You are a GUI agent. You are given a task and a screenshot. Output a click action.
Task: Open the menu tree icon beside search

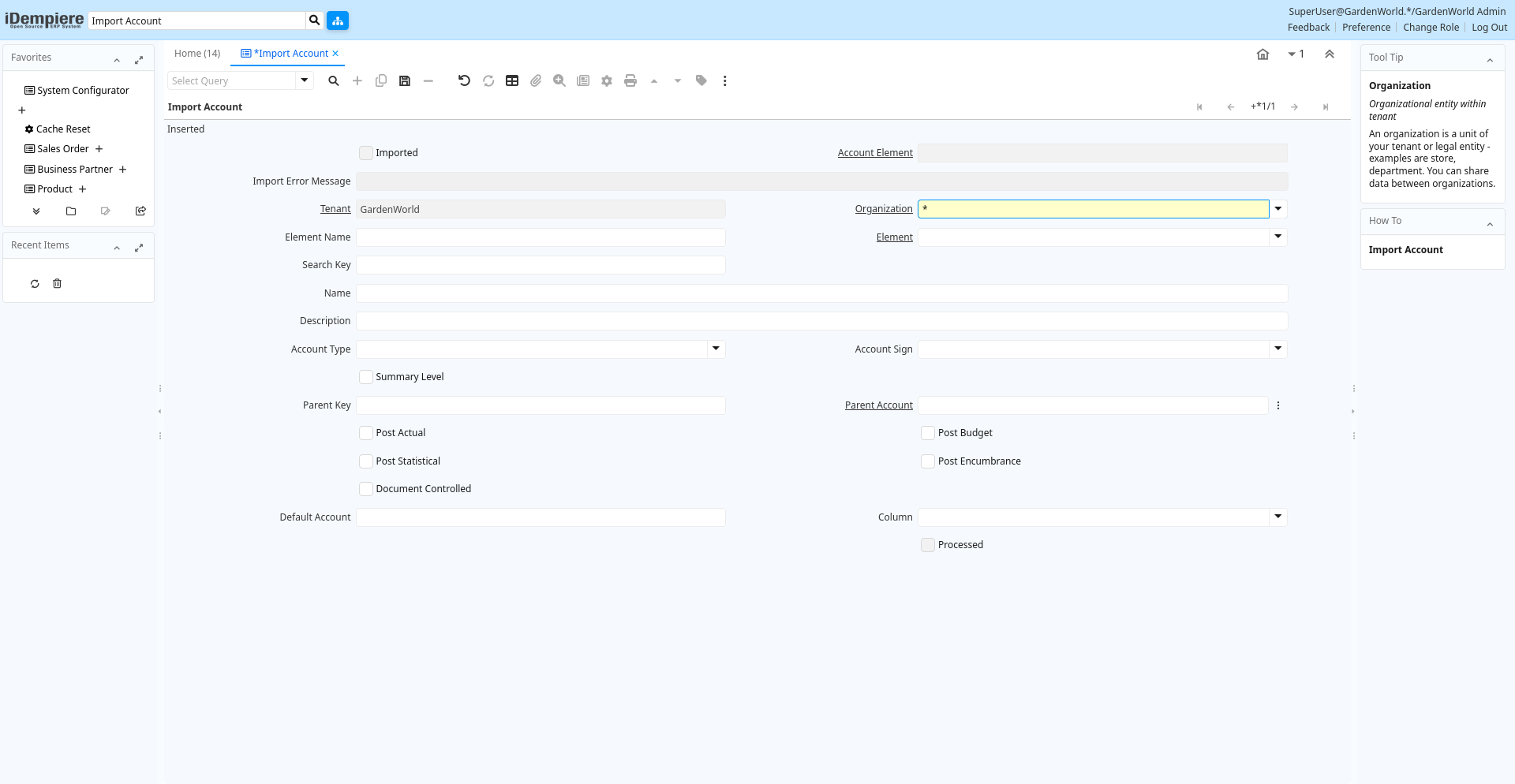pyautogui.click(x=338, y=21)
